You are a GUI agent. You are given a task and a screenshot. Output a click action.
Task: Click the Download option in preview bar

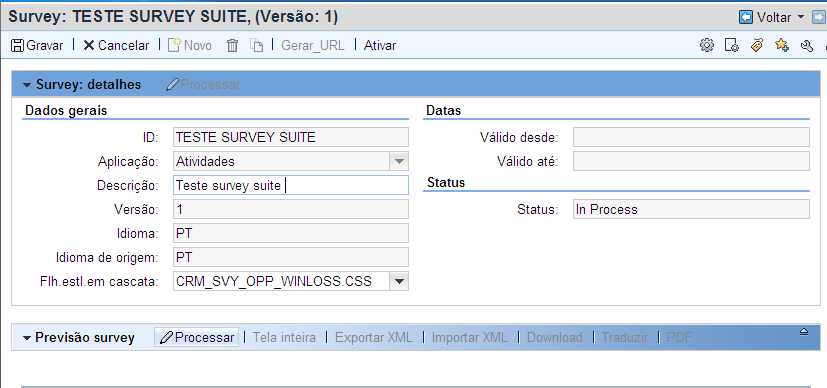click(x=555, y=337)
